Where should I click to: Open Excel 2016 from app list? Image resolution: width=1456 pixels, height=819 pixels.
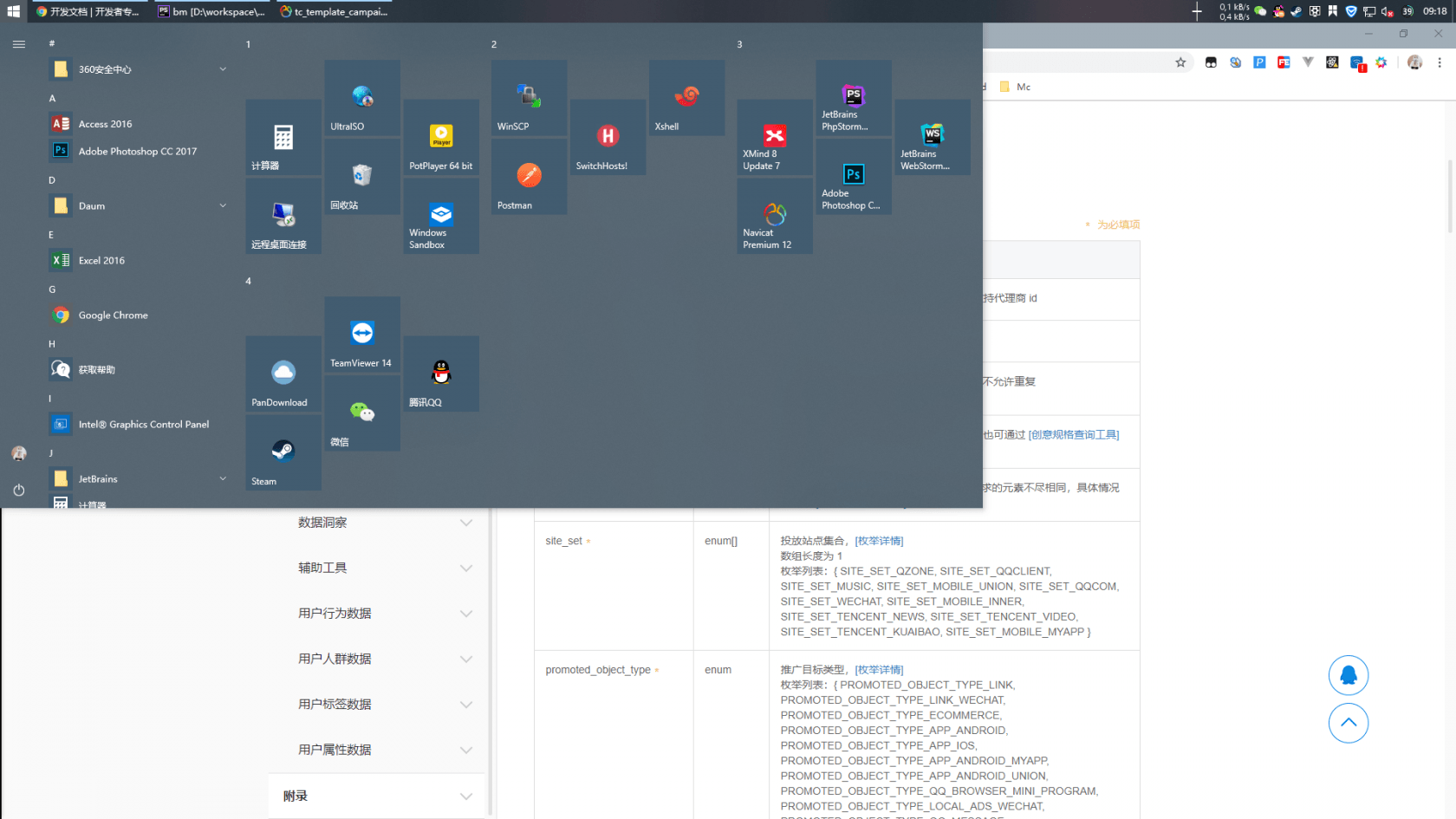139,260
